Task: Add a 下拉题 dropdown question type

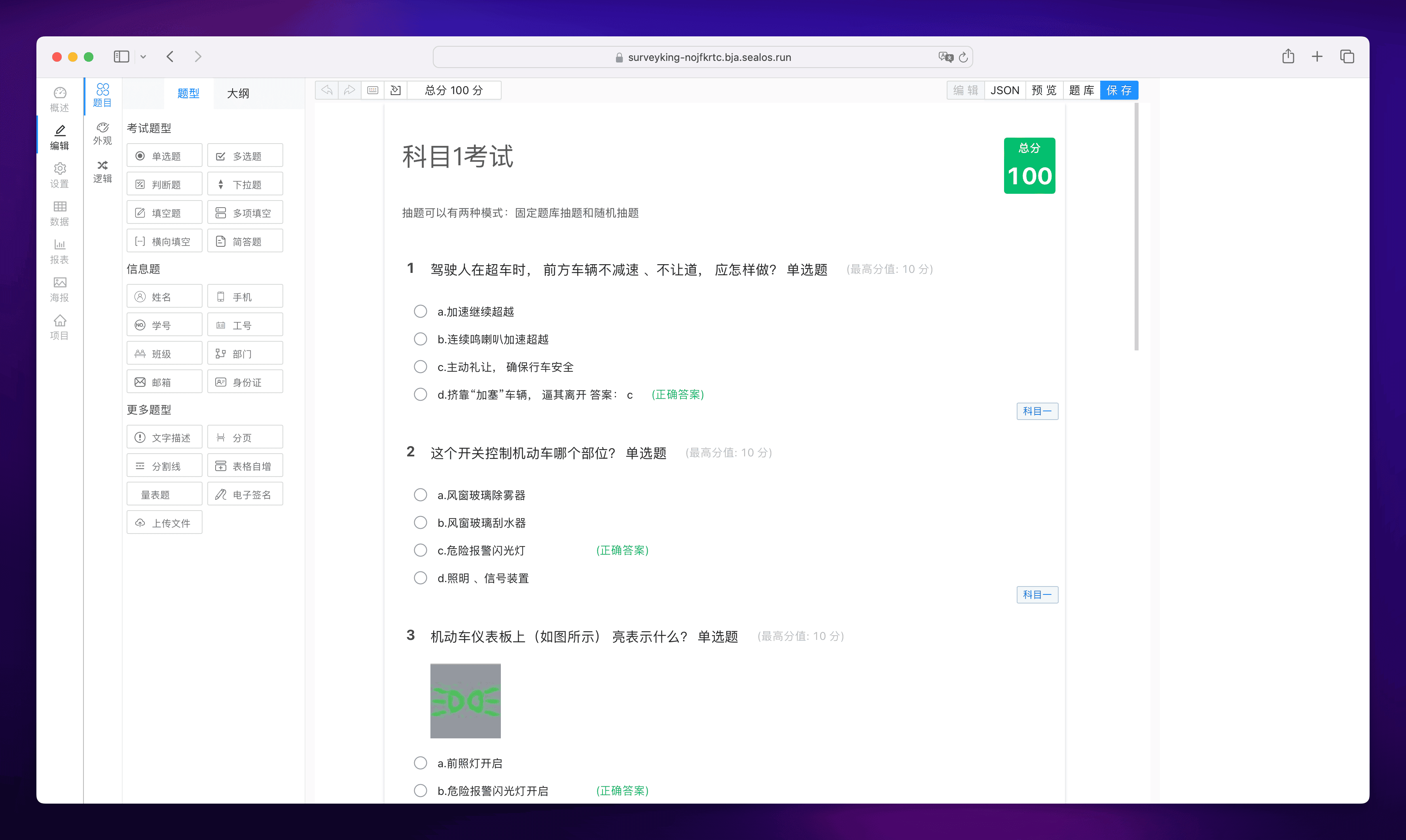Action: 245,185
